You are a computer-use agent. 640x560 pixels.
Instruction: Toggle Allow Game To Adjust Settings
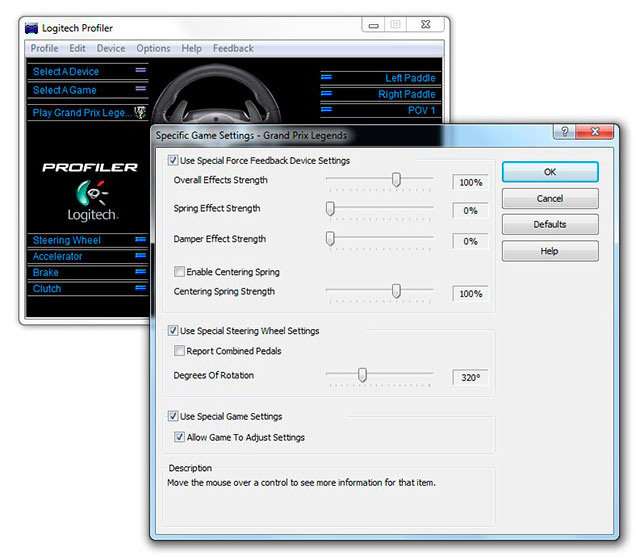click(x=179, y=437)
